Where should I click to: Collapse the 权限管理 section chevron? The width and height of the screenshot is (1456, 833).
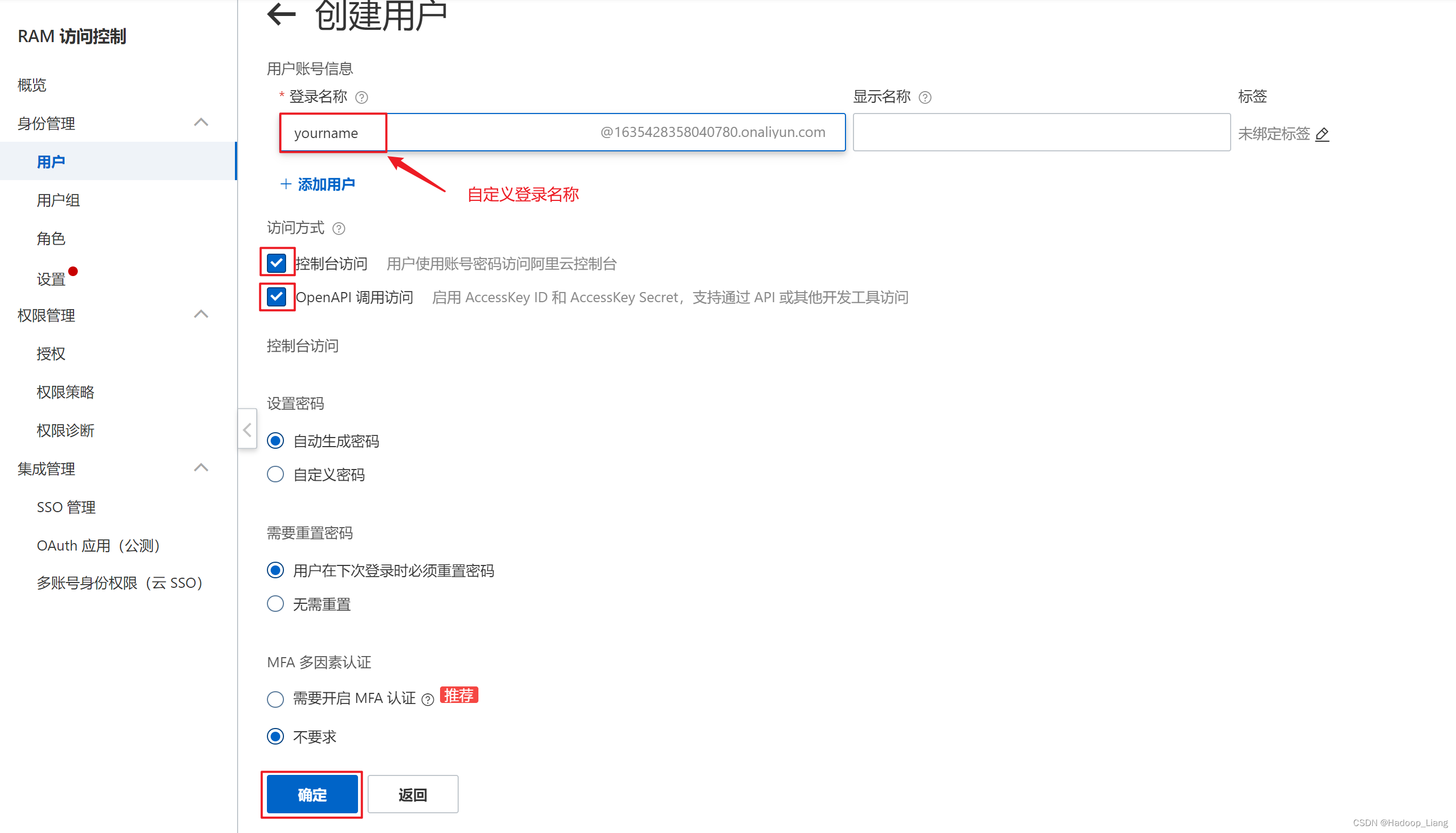(x=201, y=314)
